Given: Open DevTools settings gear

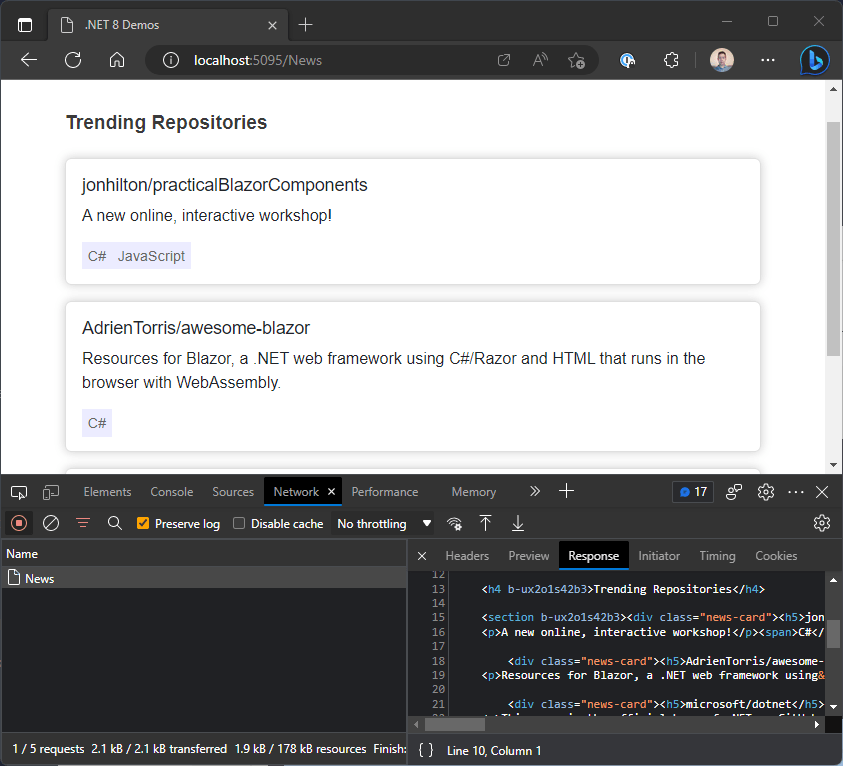Looking at the screenshot, I should coord(766,492).
